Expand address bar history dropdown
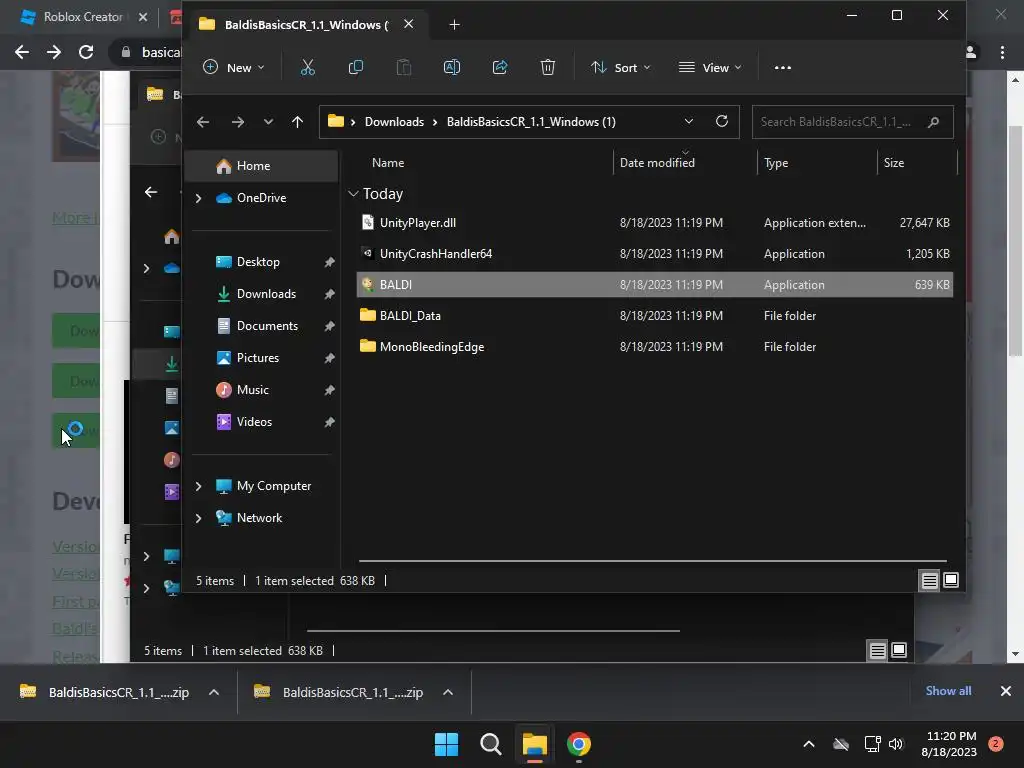1024x768 pixels. click(688, 121)
